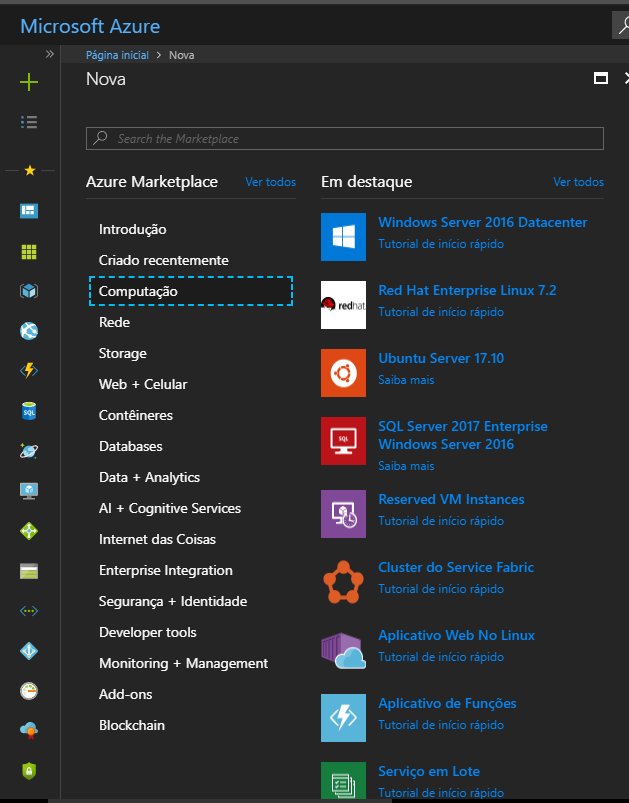
Task: Open Cluster do Service Fabric link
Action: [x=456, y=567]
